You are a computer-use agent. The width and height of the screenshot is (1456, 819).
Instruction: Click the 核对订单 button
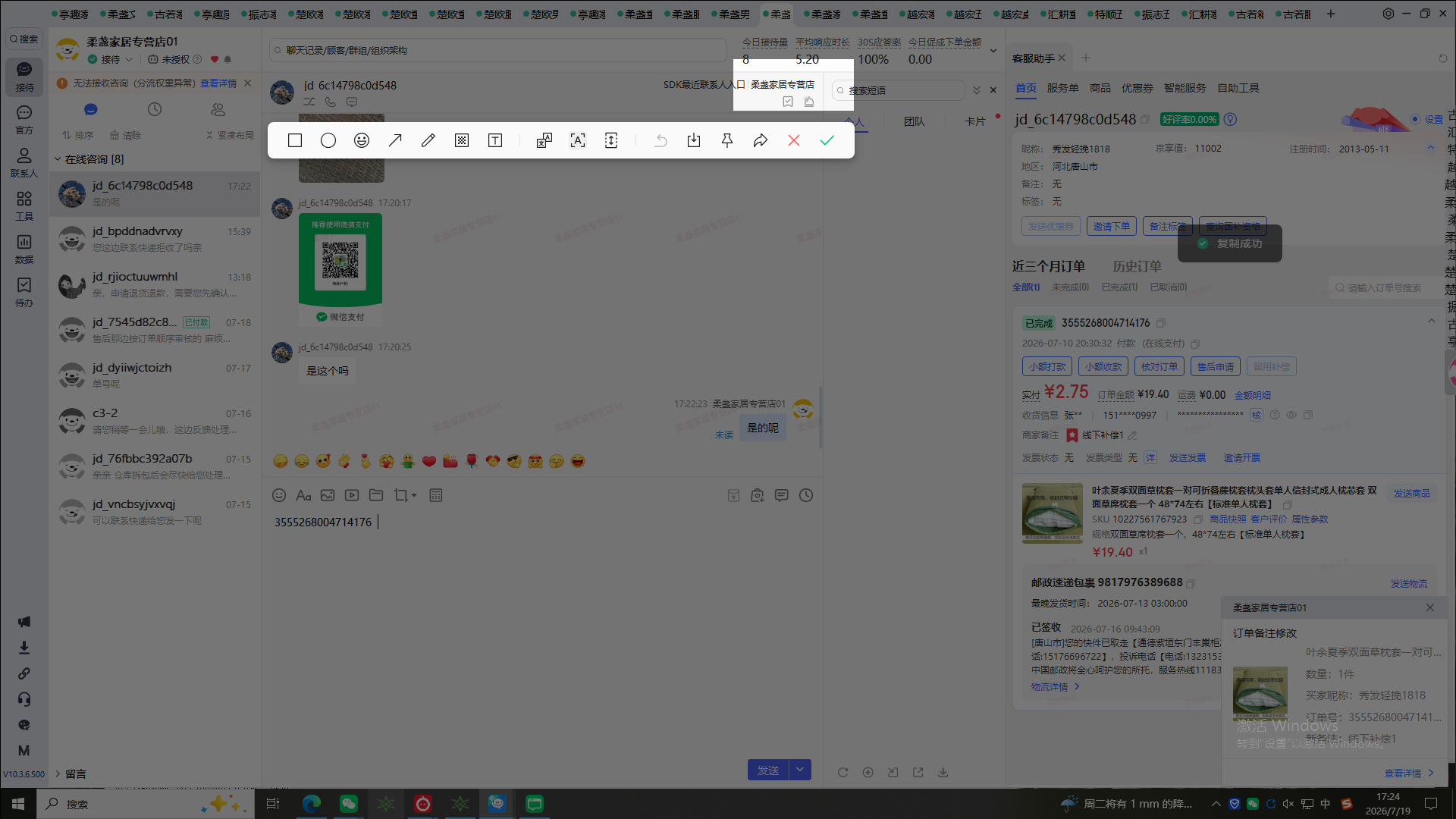click(1159, 367)
